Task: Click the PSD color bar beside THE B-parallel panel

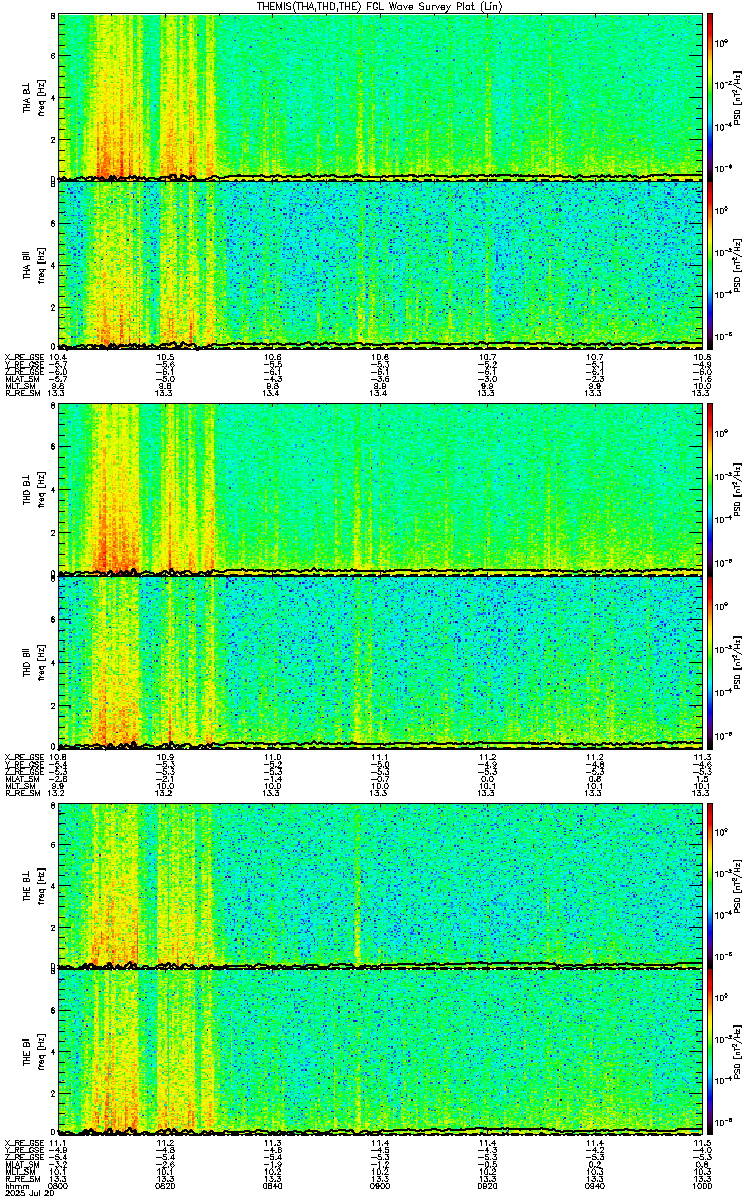Action: [711, 1053]
